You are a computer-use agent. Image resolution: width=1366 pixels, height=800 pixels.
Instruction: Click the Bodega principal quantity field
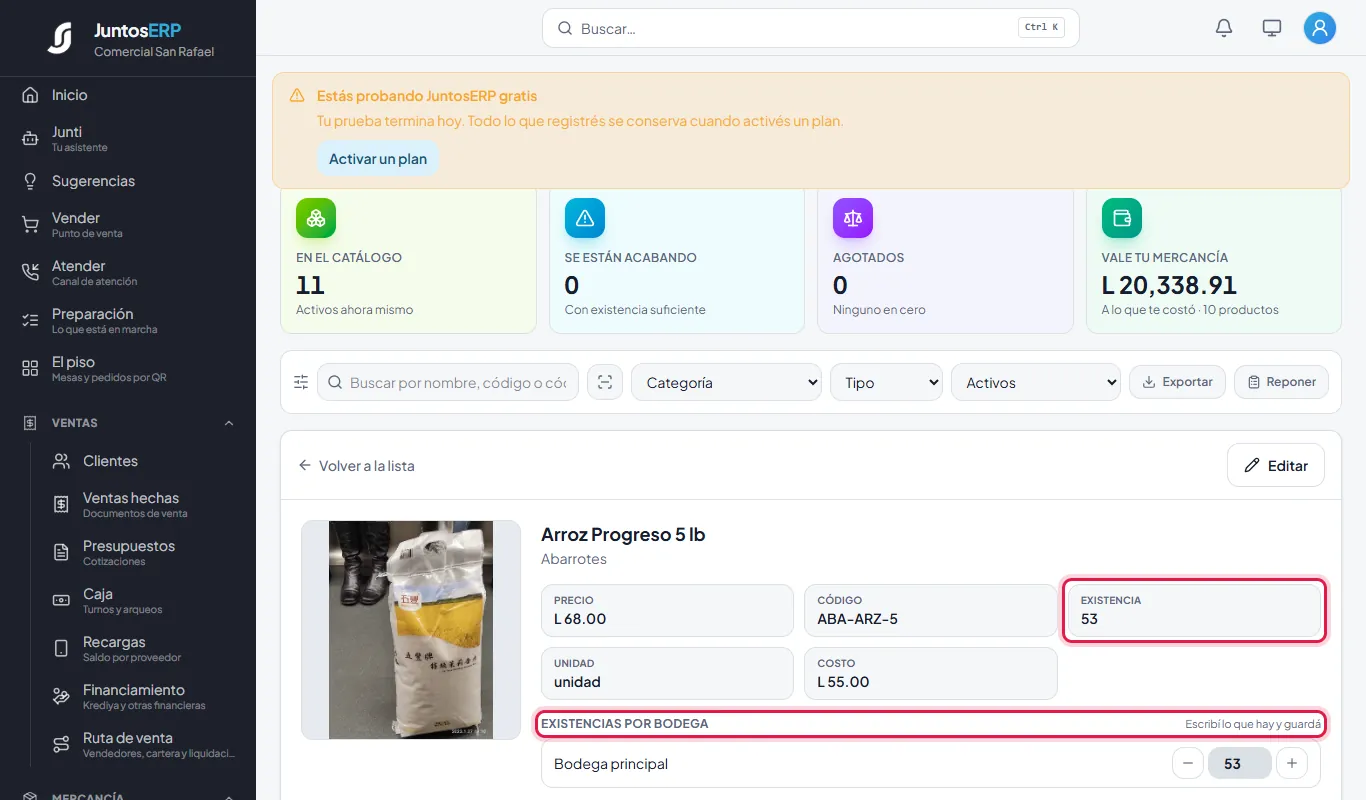(1239, 764)
